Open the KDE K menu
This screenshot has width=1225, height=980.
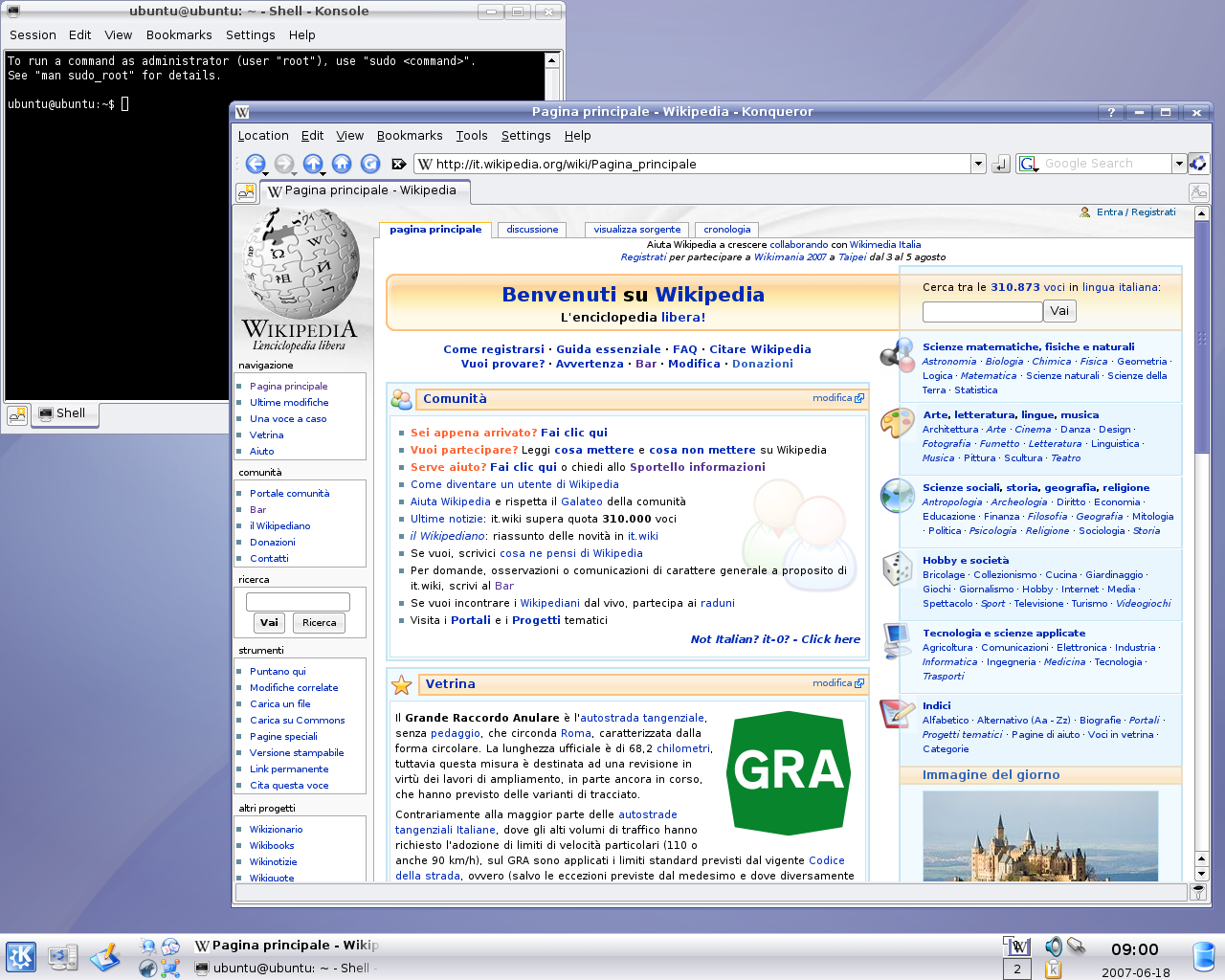coord(21,956)
